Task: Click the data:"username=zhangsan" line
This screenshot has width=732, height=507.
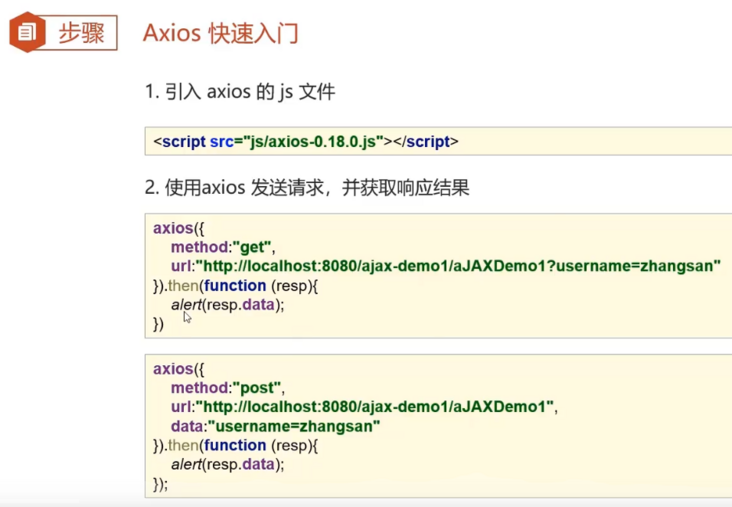Action: (275, 426)
